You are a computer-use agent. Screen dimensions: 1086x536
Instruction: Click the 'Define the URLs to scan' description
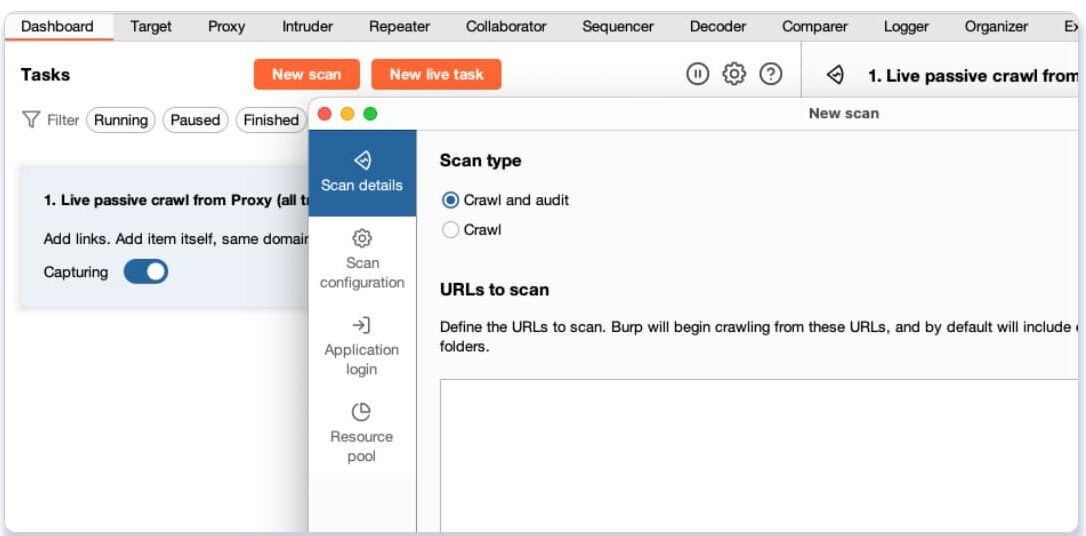pyautogui.click(x=758, y=337)
